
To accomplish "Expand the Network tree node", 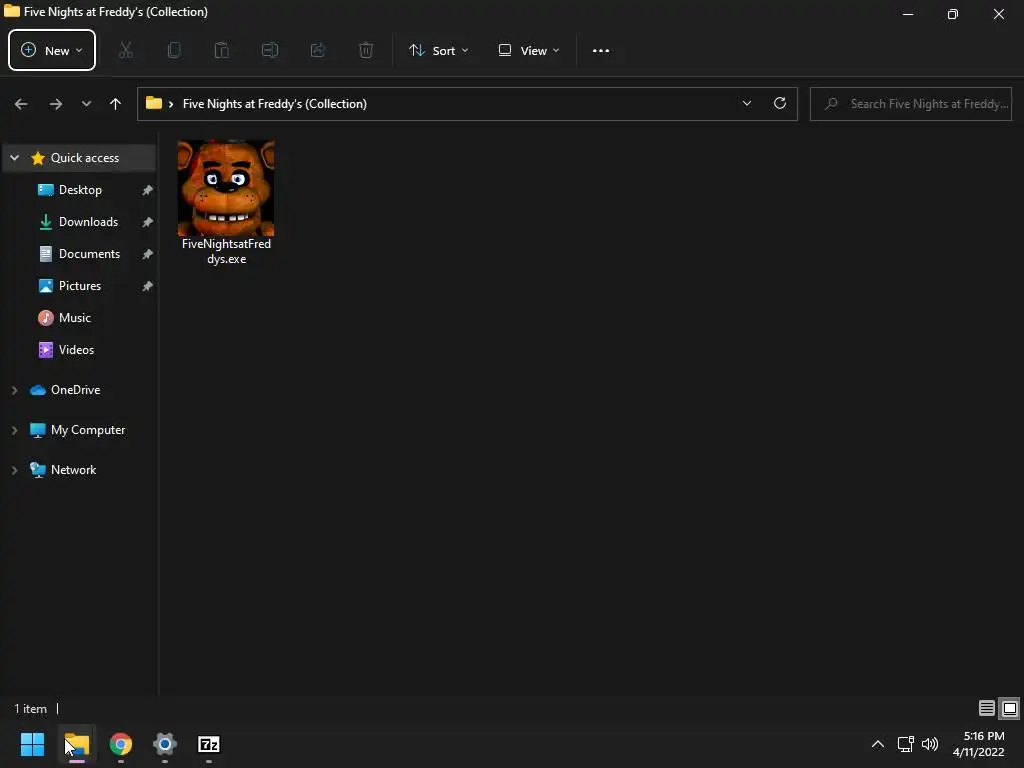I will coord(14,470).
